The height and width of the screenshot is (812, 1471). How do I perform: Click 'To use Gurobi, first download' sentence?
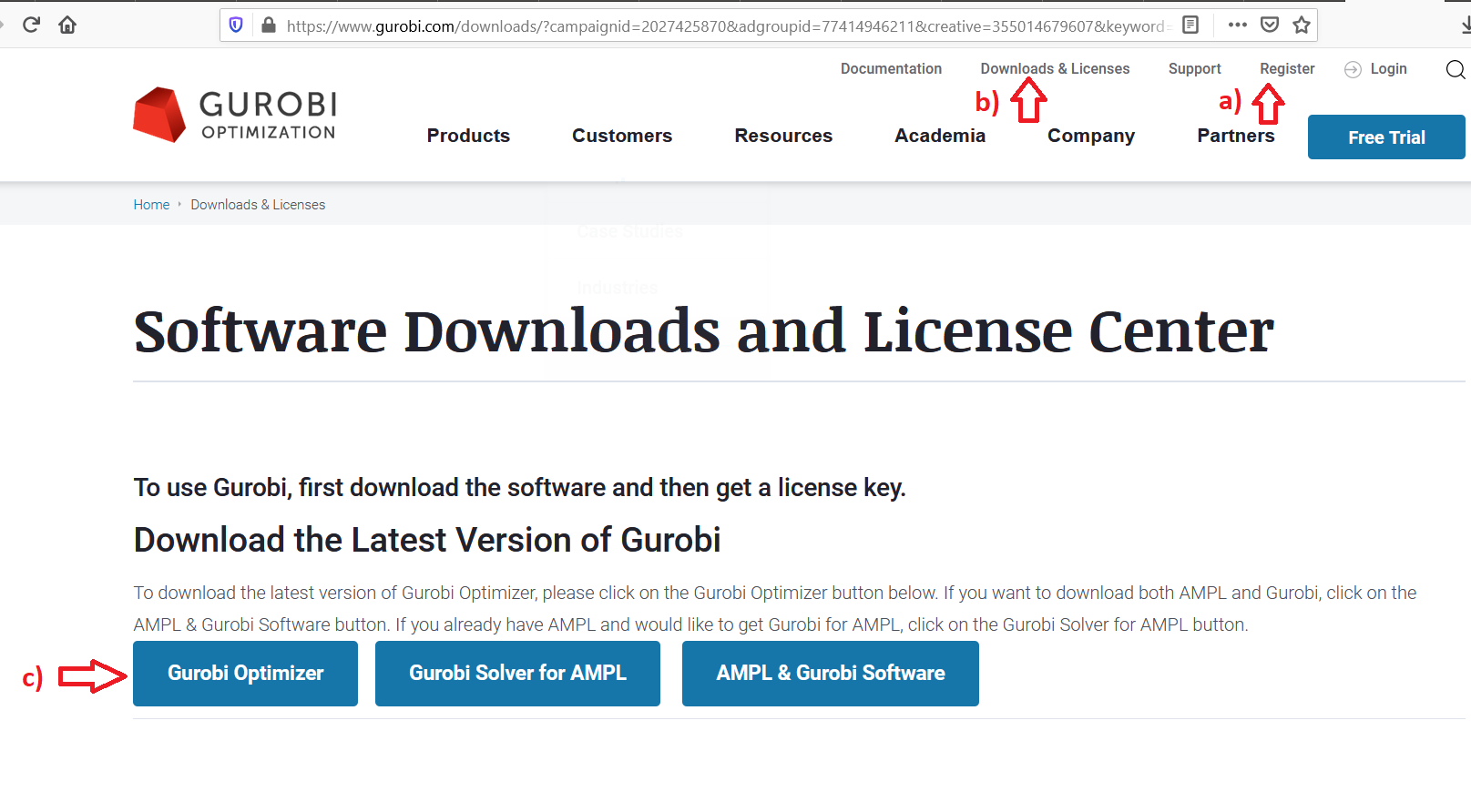coord(519,488)
